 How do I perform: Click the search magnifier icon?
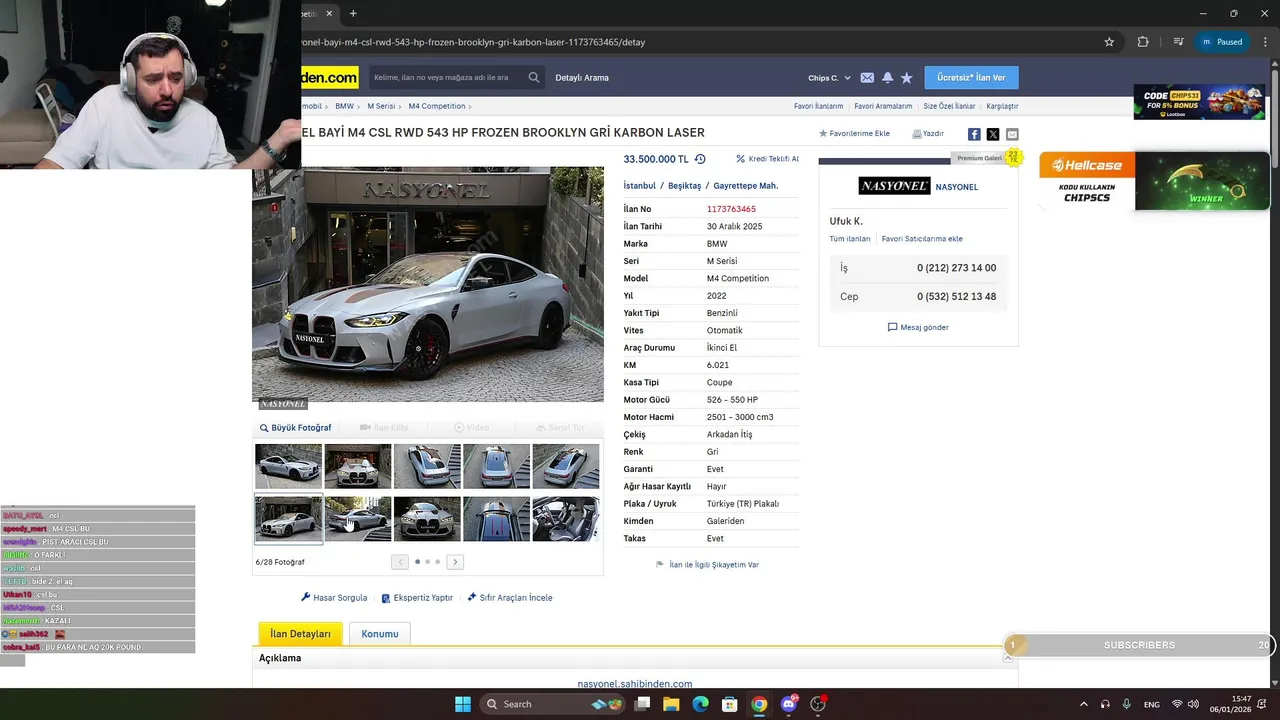[534, 77]
